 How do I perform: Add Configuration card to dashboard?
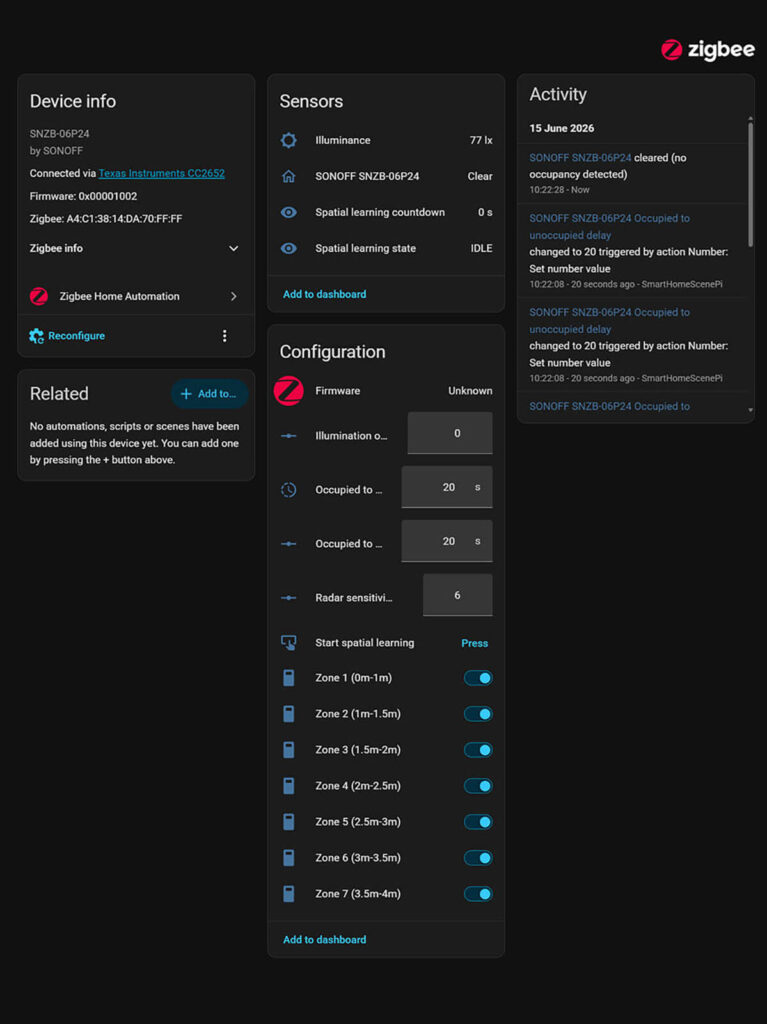click(324, 940)
